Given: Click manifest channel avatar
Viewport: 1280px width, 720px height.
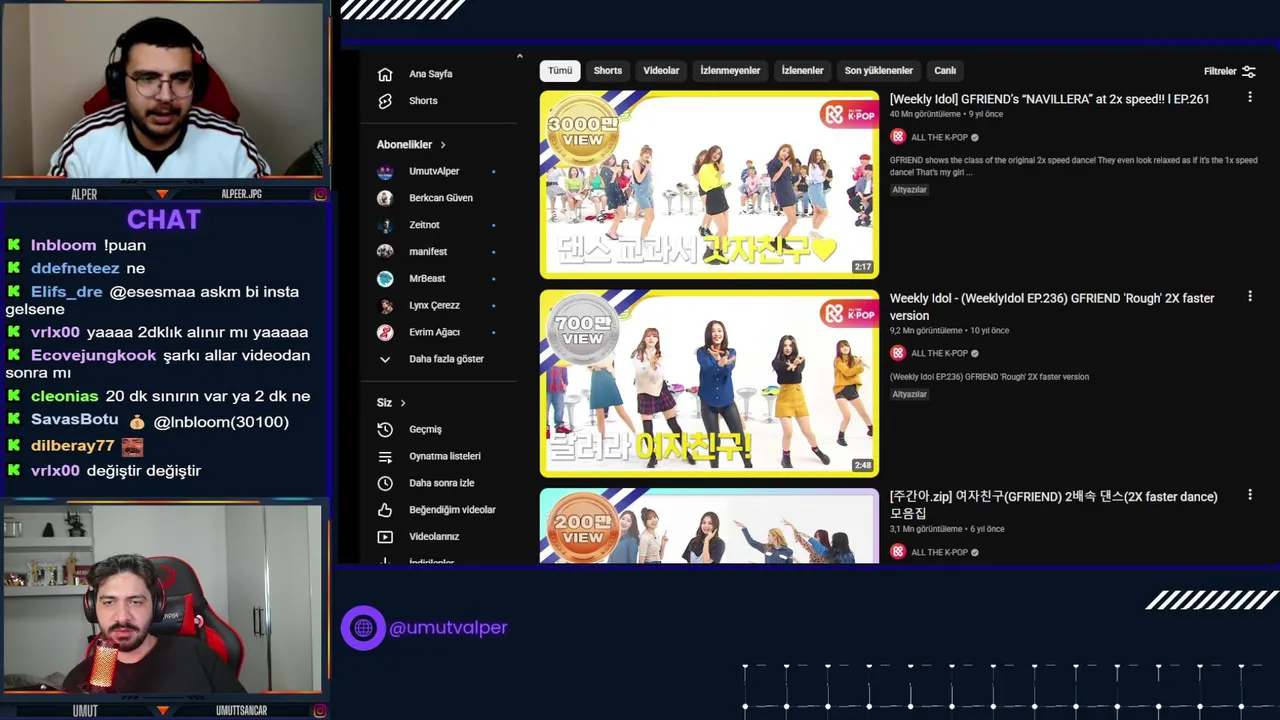Looking at the screenshot, I should click(x=385, y=252).
